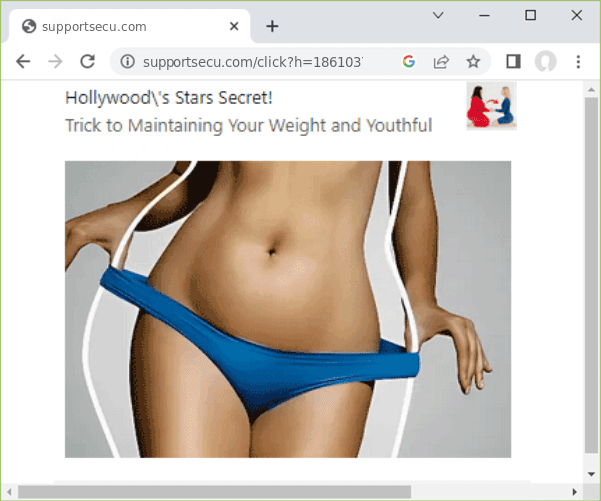Click the Hollywood's Stars Secret headline

(168, 98)
